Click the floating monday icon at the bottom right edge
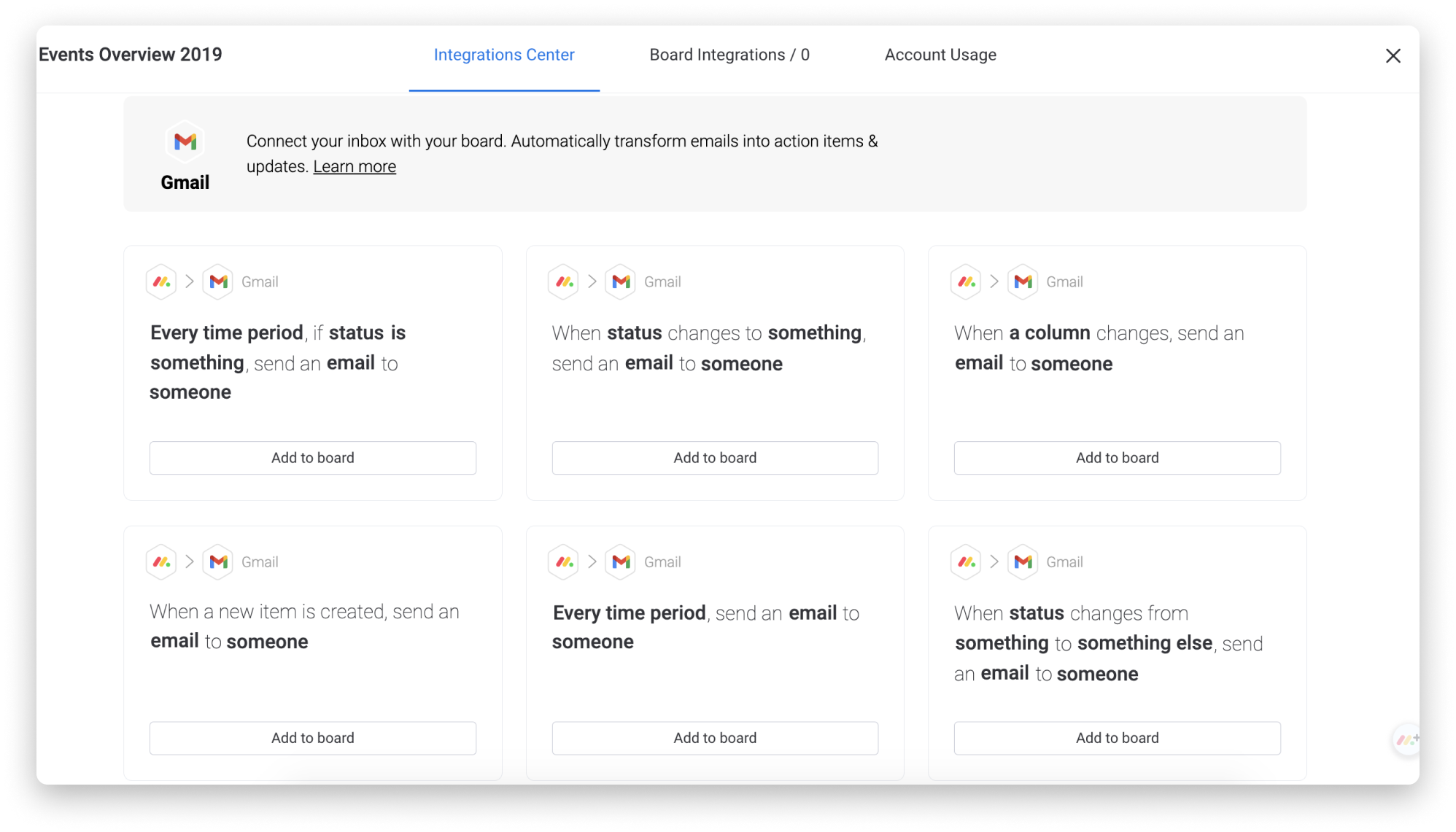 pos(1406,740)
